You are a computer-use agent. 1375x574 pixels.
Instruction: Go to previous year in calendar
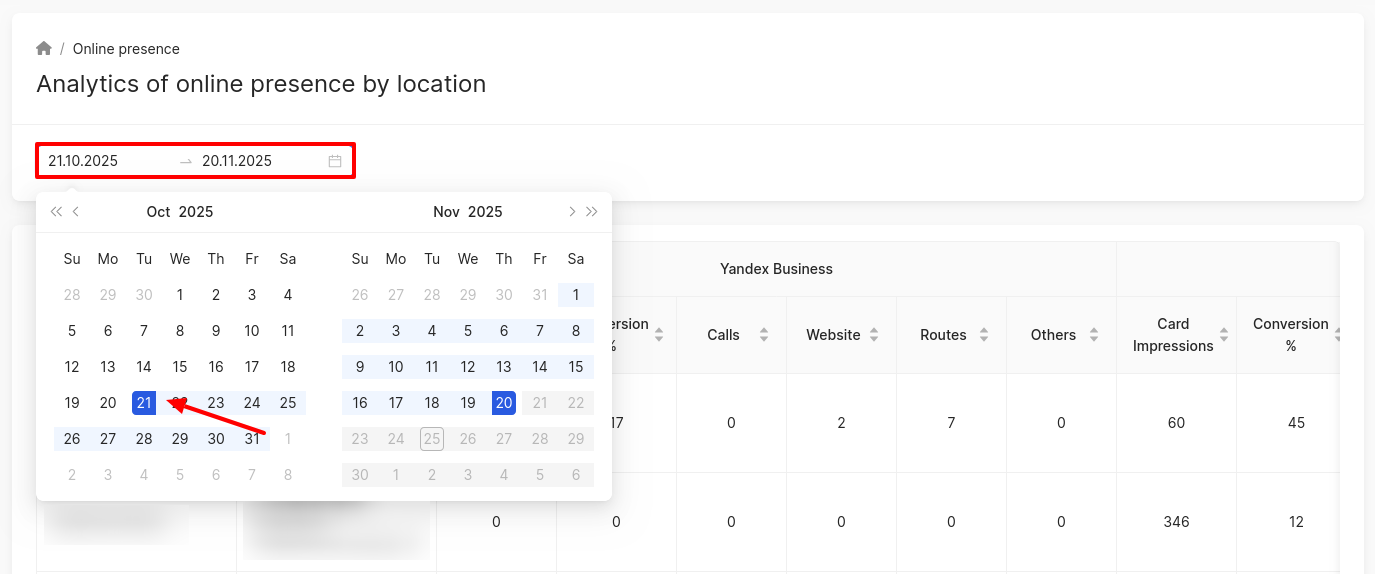point(56,212)
